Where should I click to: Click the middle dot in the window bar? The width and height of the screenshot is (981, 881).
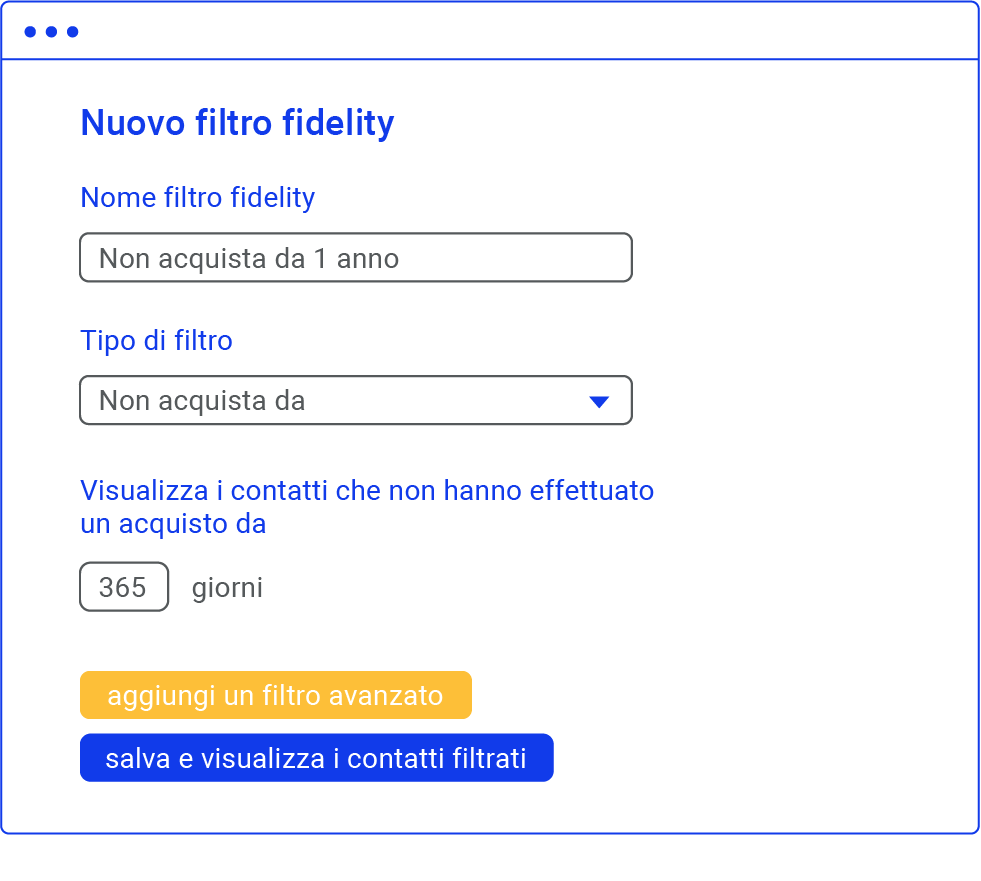point(51,31)
